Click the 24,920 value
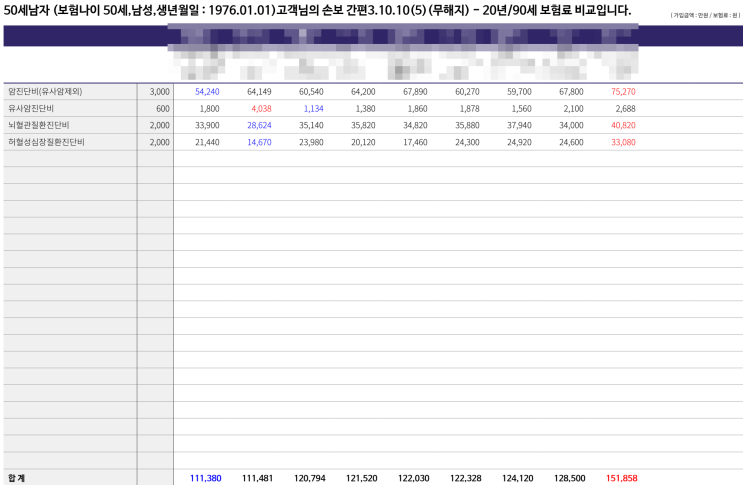The width and height of the screenshot is (743, 485). [x=519, y=142]
